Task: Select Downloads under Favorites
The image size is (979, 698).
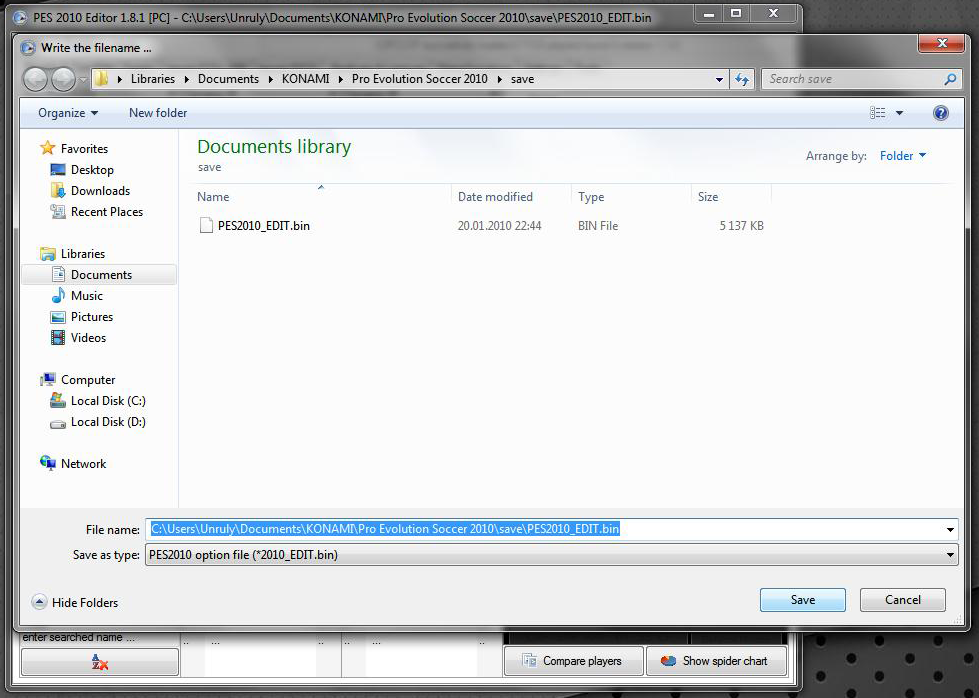Action: point(100,191)
